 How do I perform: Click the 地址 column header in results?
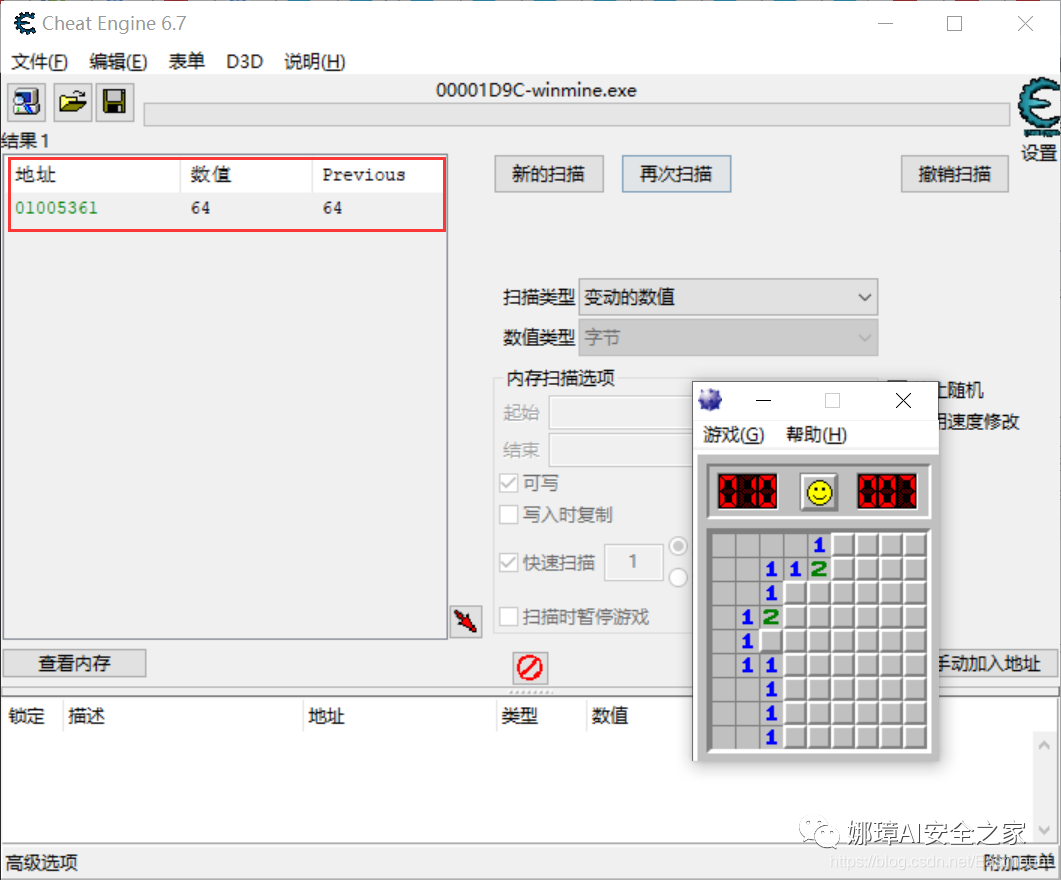point(95,175)
